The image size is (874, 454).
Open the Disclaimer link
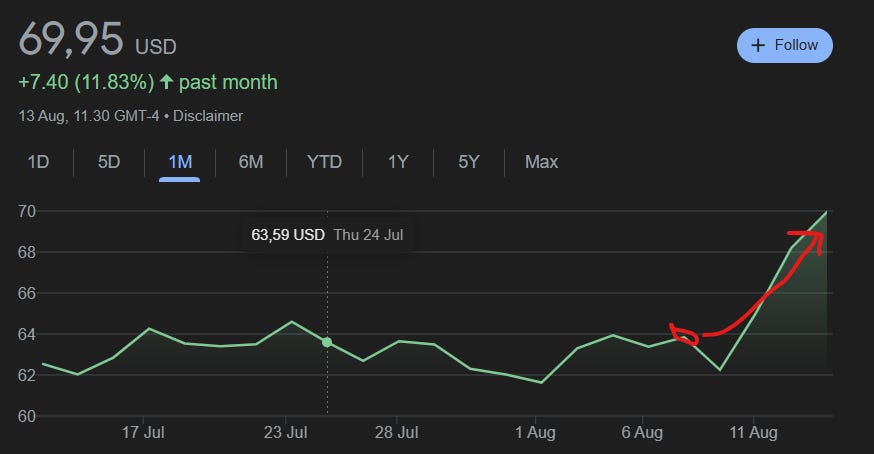208,116
